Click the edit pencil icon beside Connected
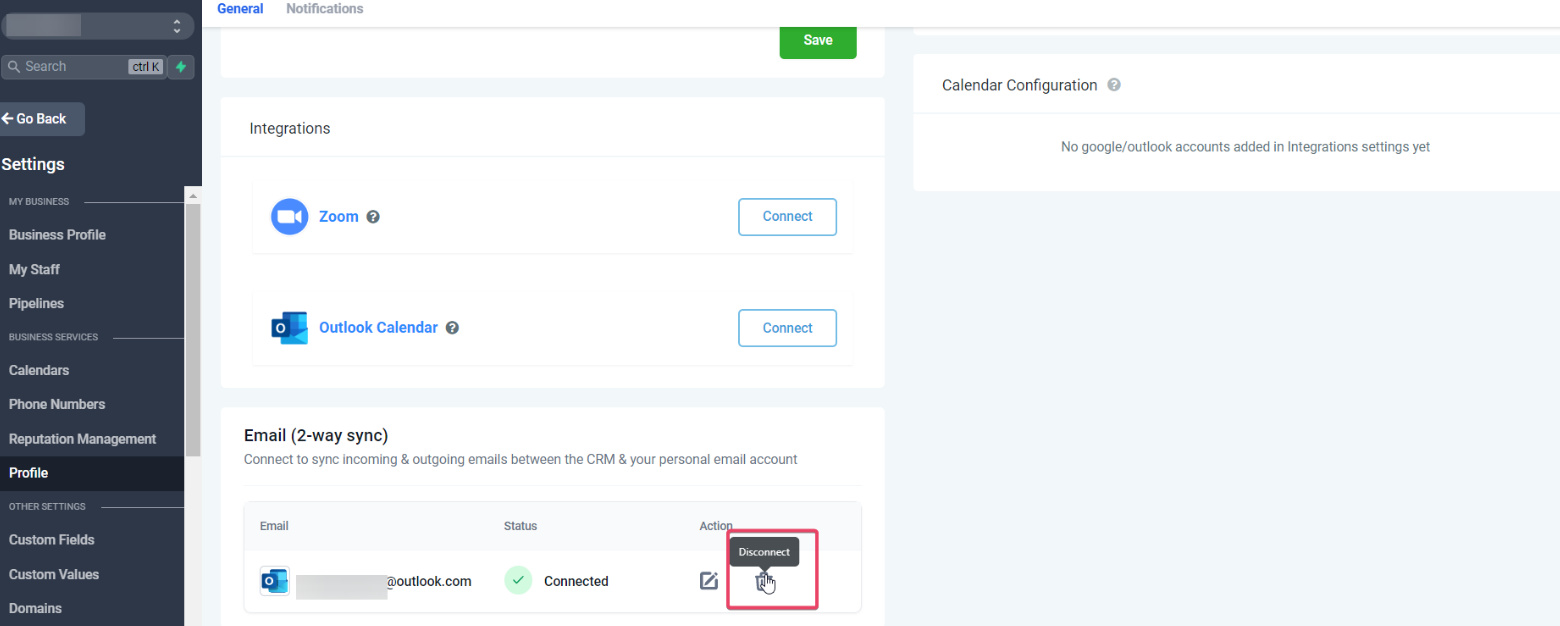Viewport: 1560px width, 626px height. [709, 581]
